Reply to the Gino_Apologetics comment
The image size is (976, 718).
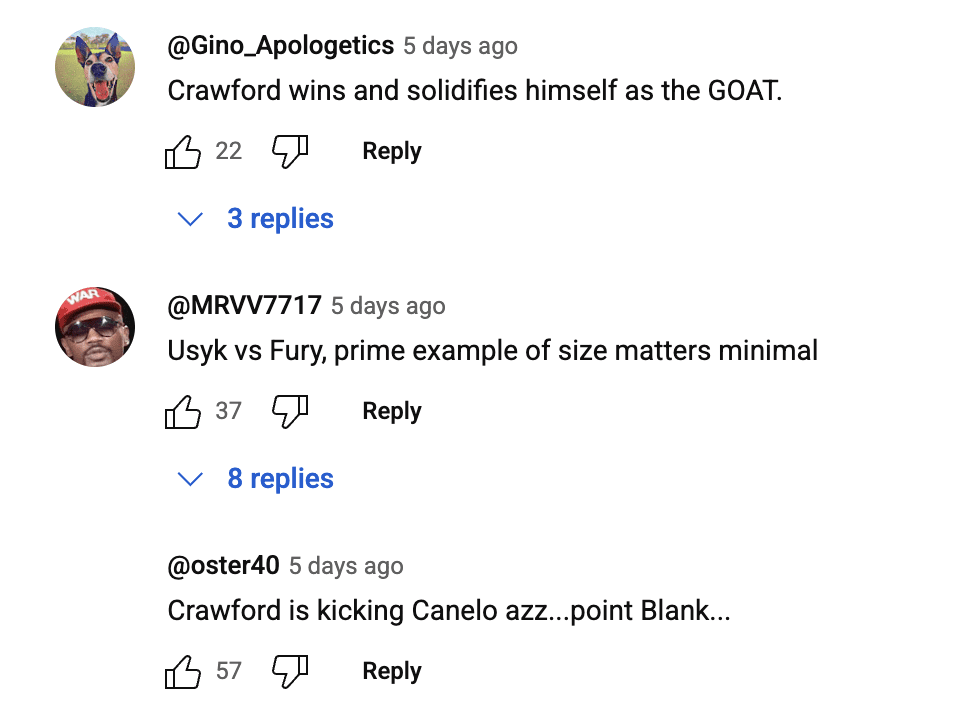(x=391, y=152)
